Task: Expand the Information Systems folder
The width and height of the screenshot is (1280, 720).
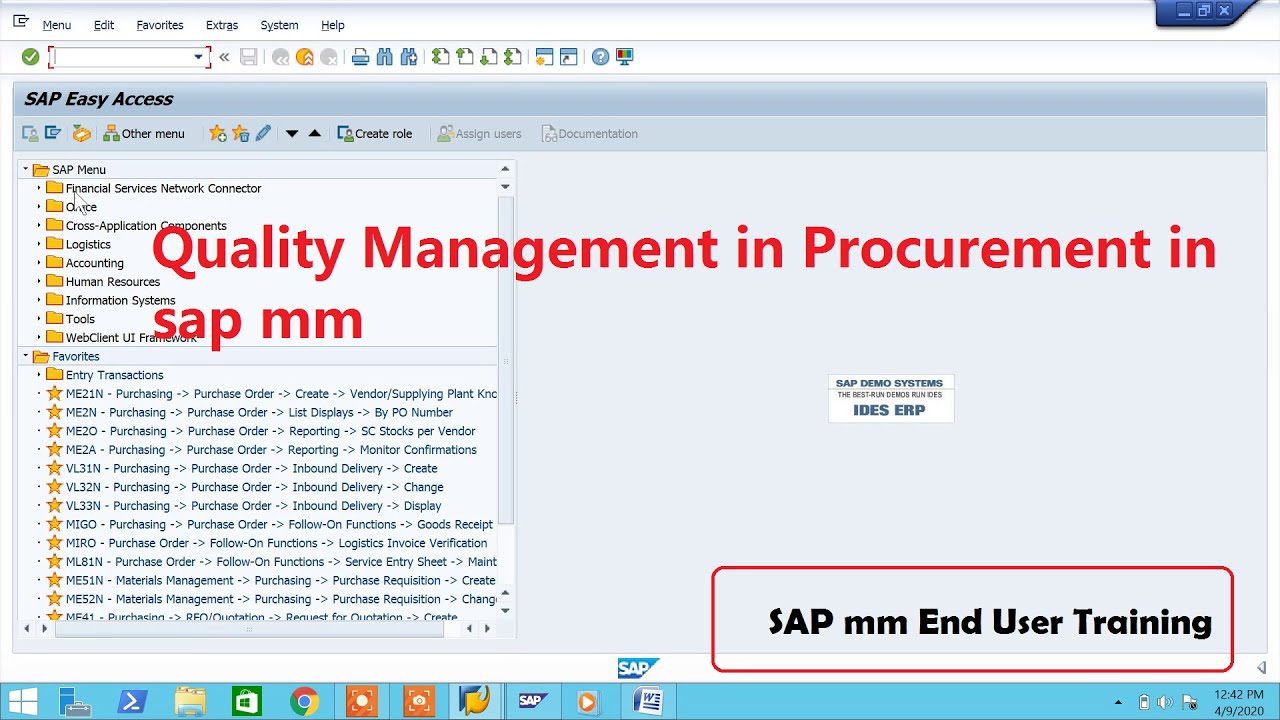Action: (39, 300)
